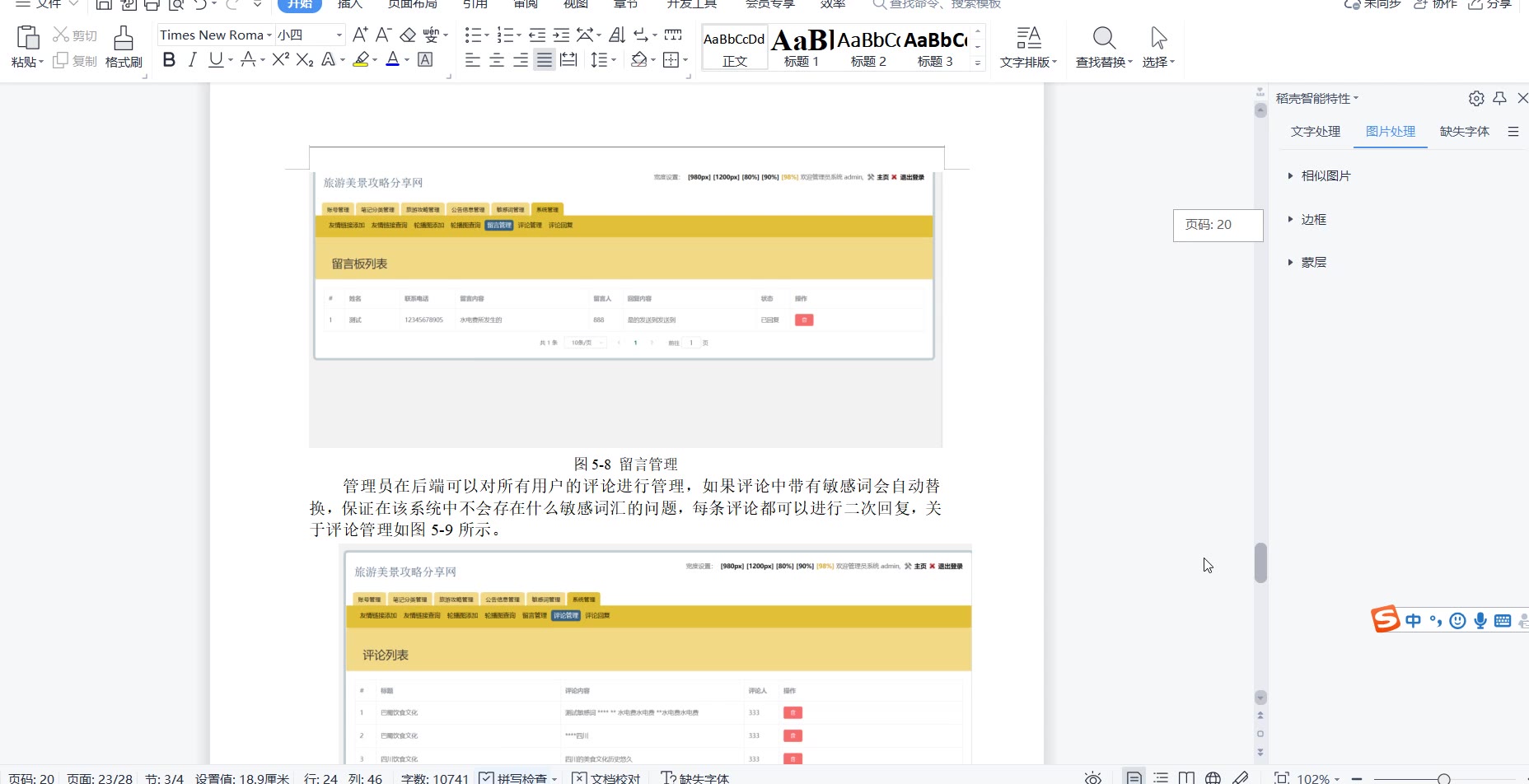This screenshot has height=784, width=1529.
Task: Expand the 蒙层 section
Action: click(1313, 262)
